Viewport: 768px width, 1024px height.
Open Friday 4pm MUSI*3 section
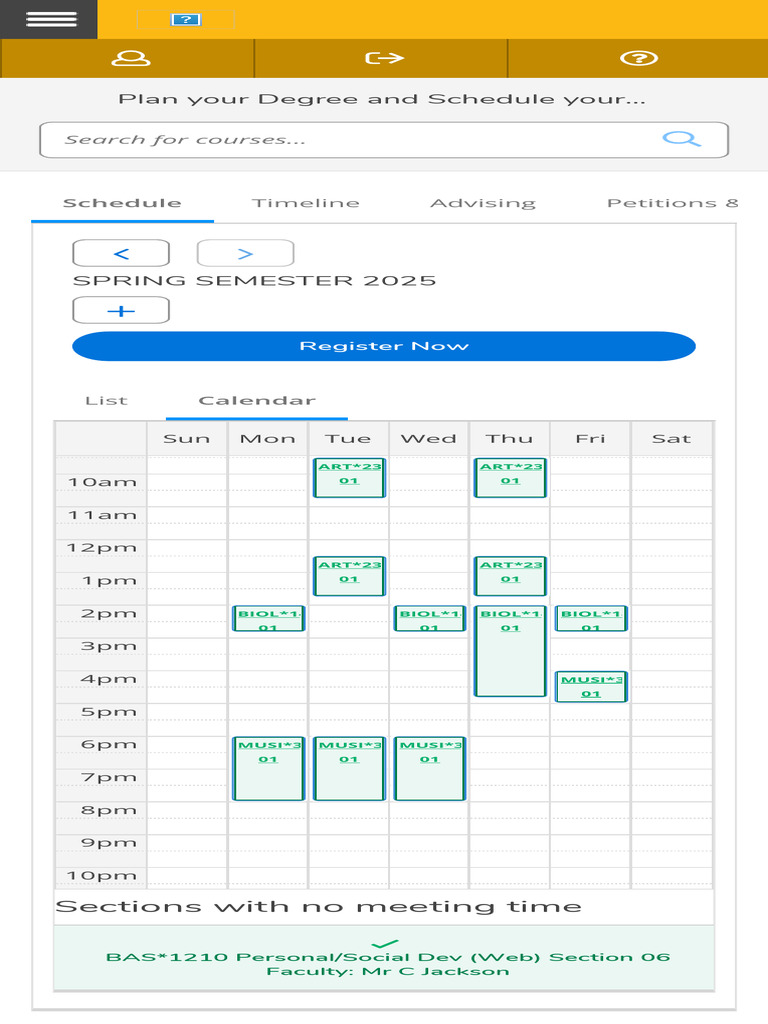591,687
